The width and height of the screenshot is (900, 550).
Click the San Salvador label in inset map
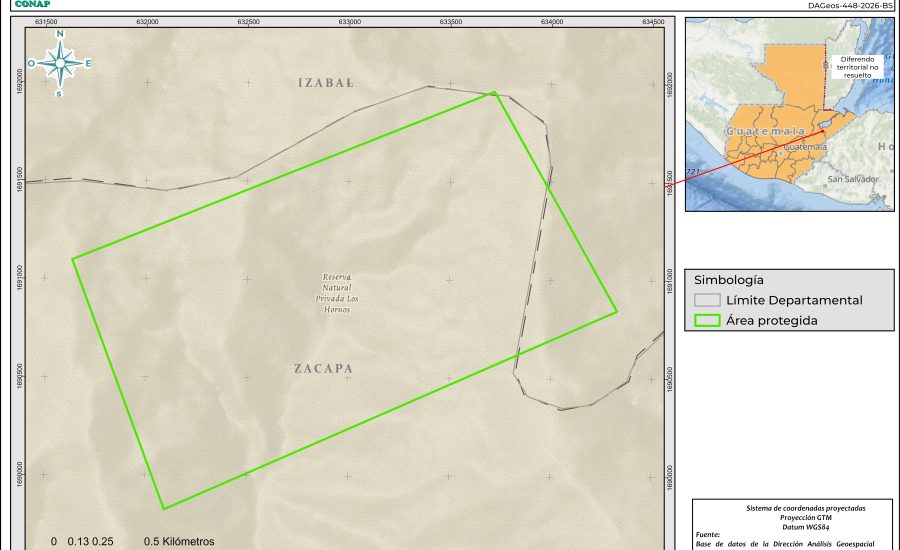click(852, 179)
